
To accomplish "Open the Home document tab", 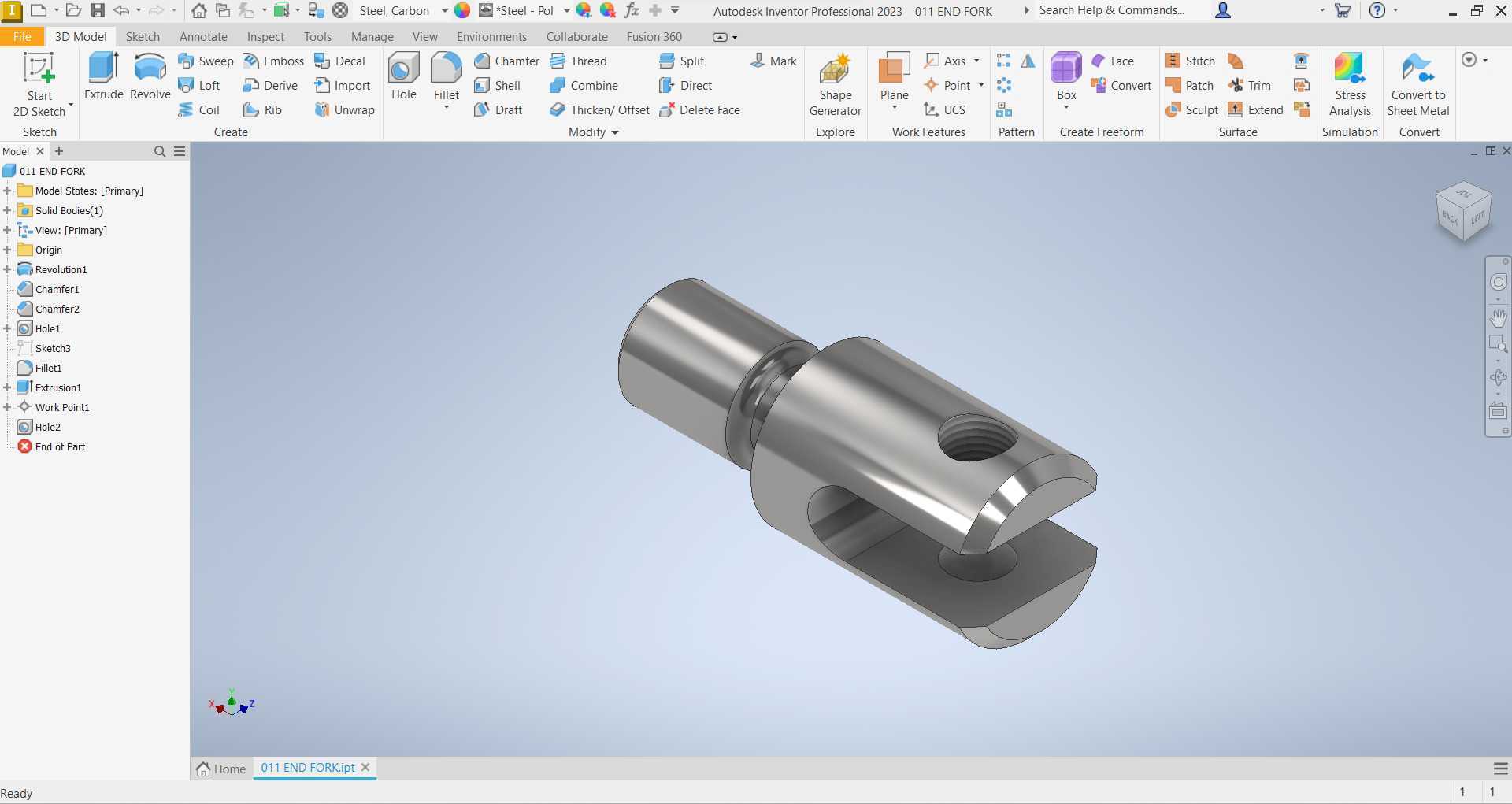I will [221, 769].
